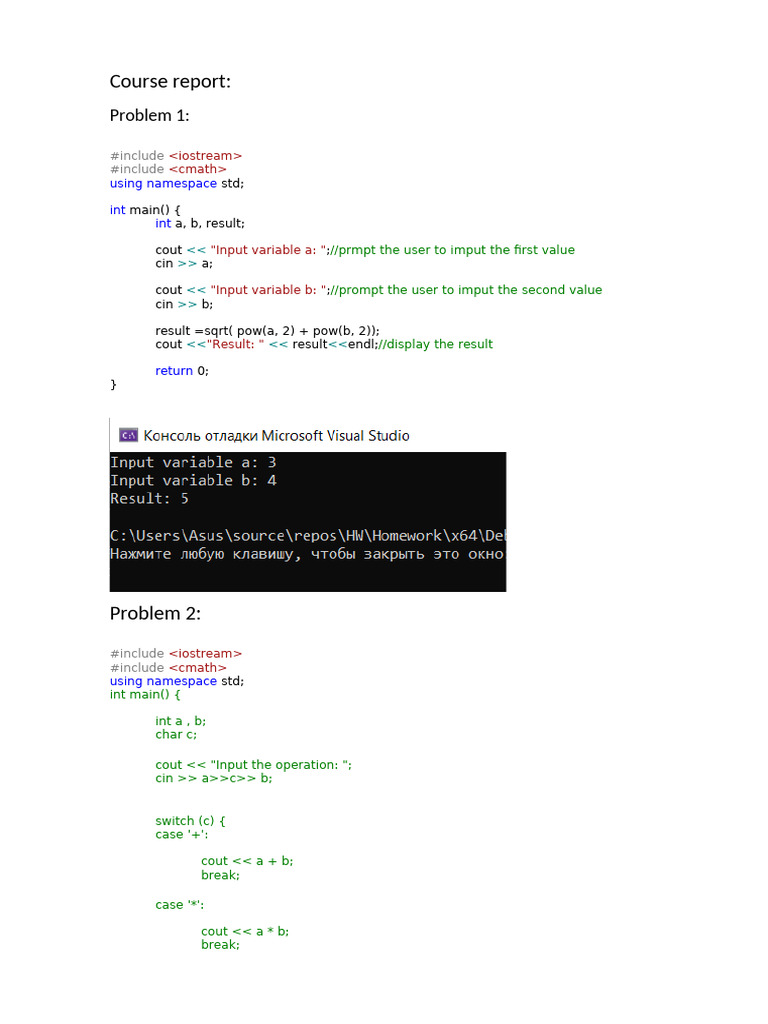Click the console path starting 'C:\Users\Asus\source'
This screenshot has height=1024, width=768.
pos(307,536)
